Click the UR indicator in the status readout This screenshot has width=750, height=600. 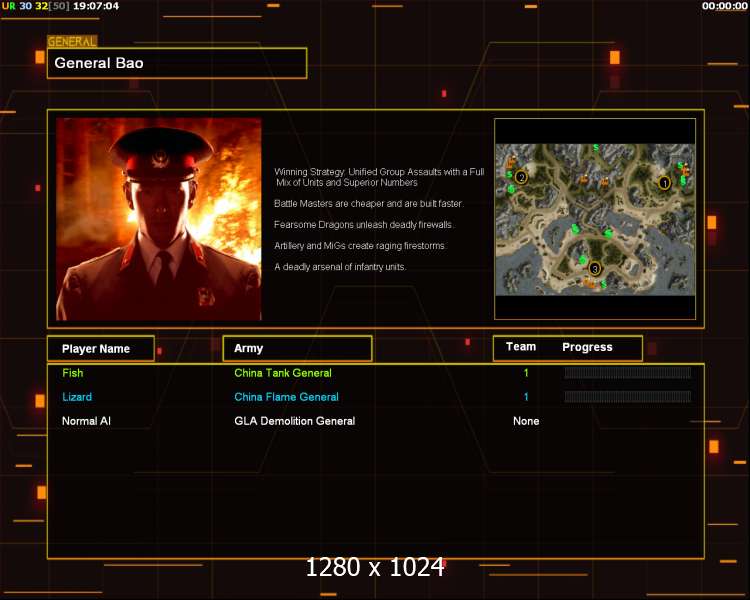(9, 6)
